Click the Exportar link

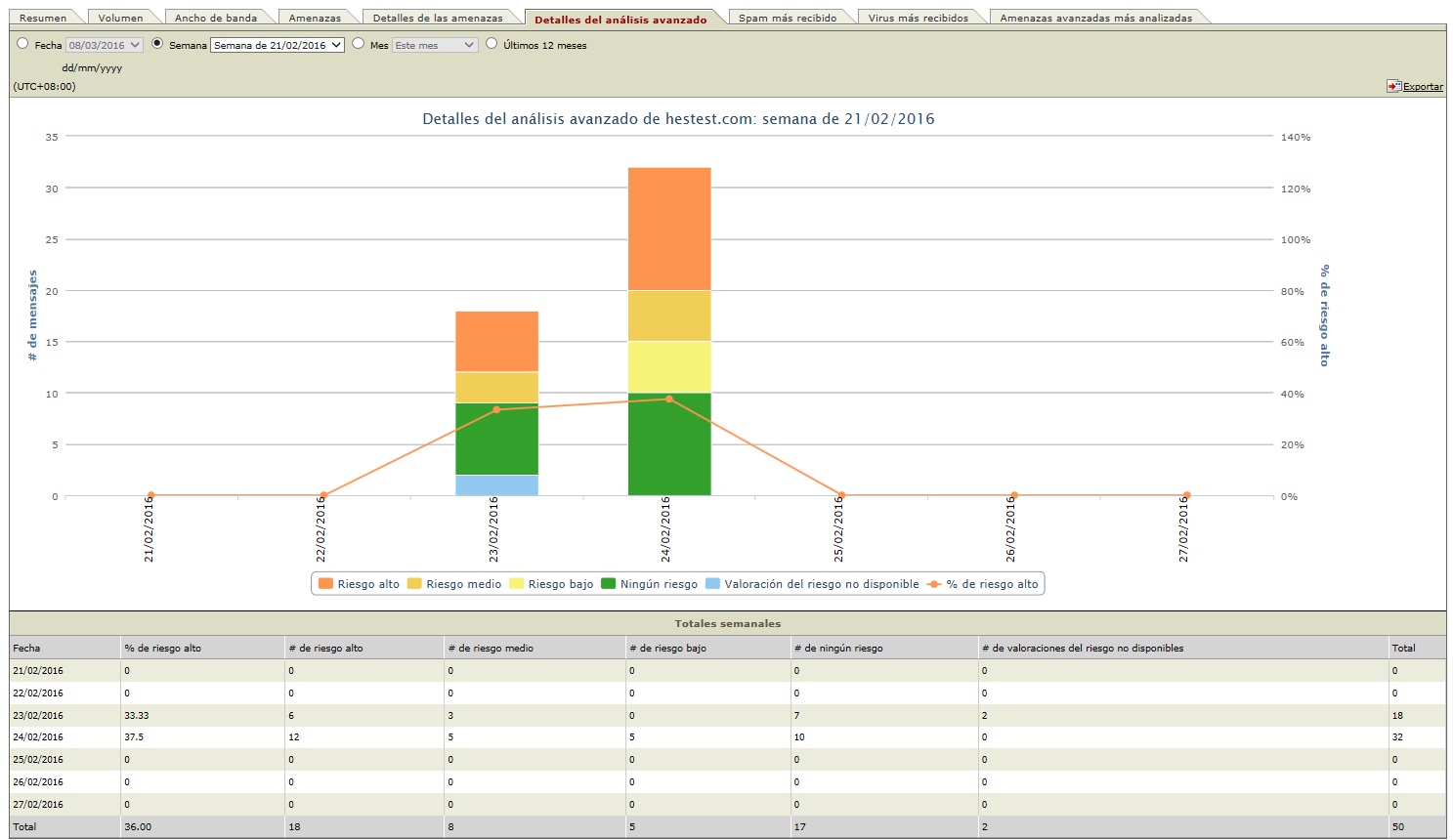click(1423, 86)
